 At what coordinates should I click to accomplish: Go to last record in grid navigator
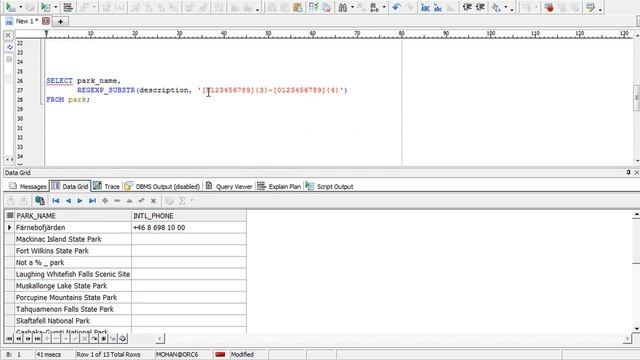(92, 200)
